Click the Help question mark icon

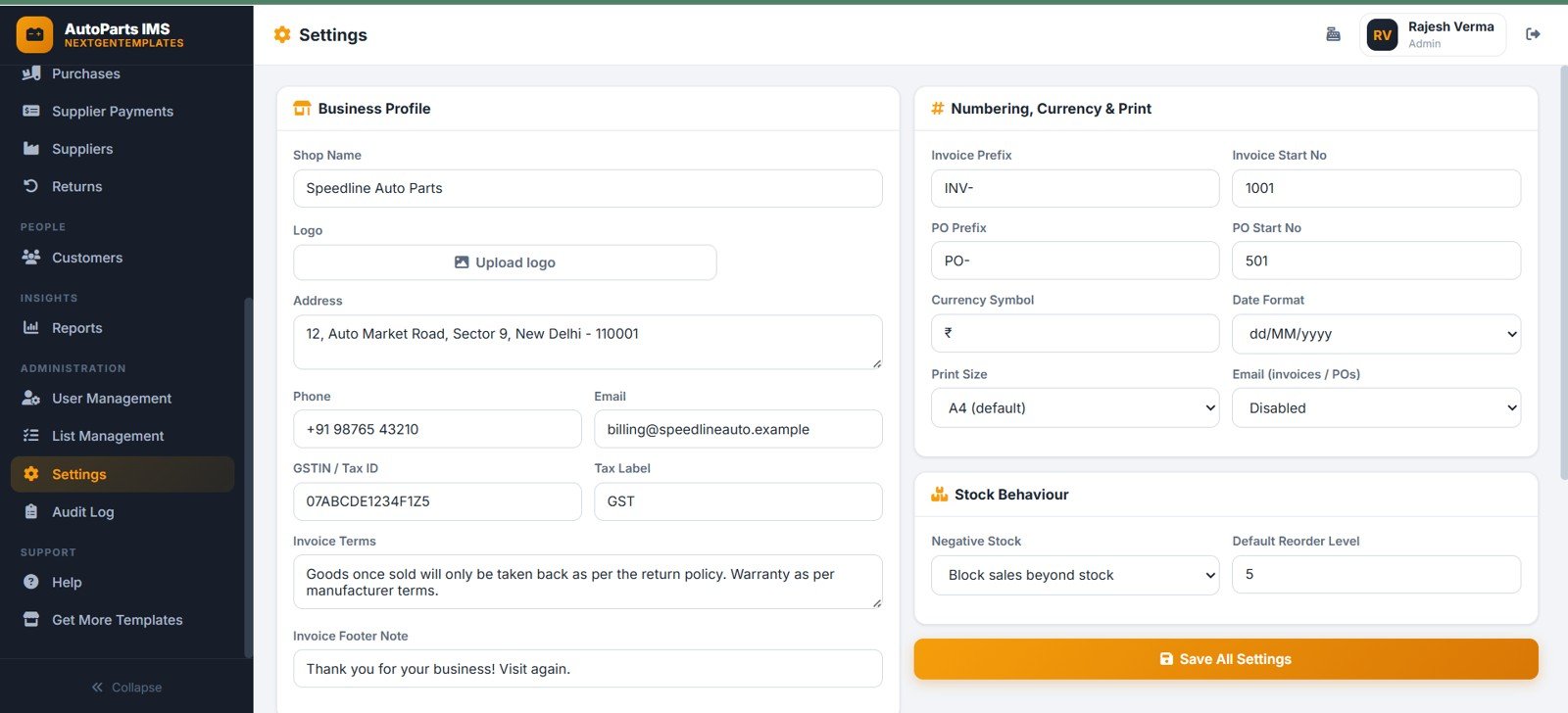[x=31, y=582]
